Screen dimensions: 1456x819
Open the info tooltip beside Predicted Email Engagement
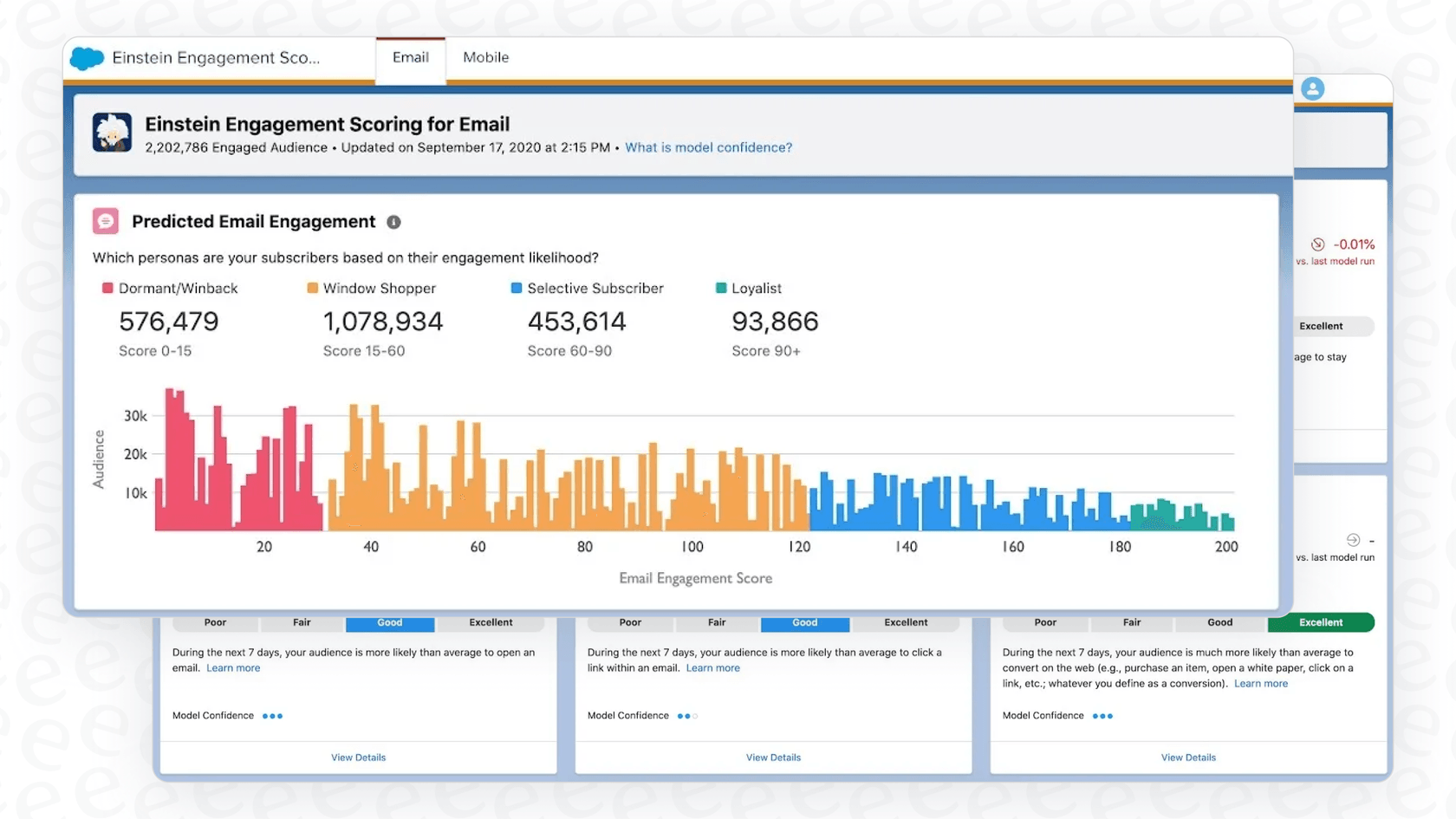click(393, 222)
